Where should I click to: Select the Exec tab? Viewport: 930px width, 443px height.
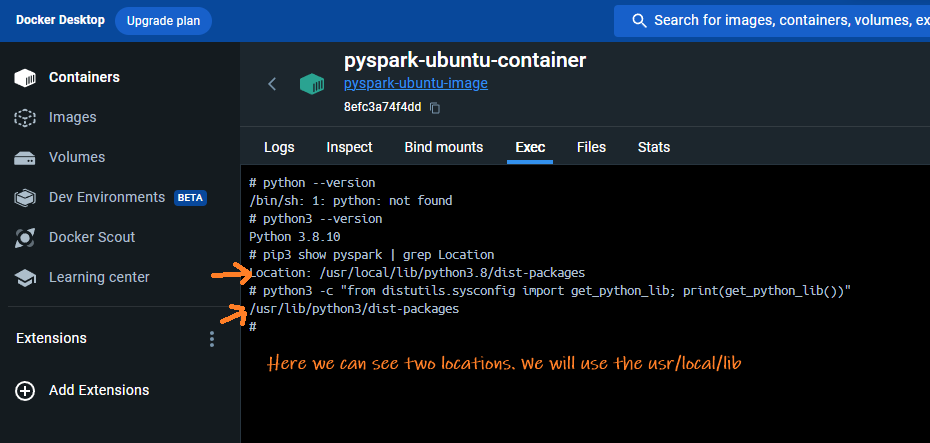(x=530, y=147)
